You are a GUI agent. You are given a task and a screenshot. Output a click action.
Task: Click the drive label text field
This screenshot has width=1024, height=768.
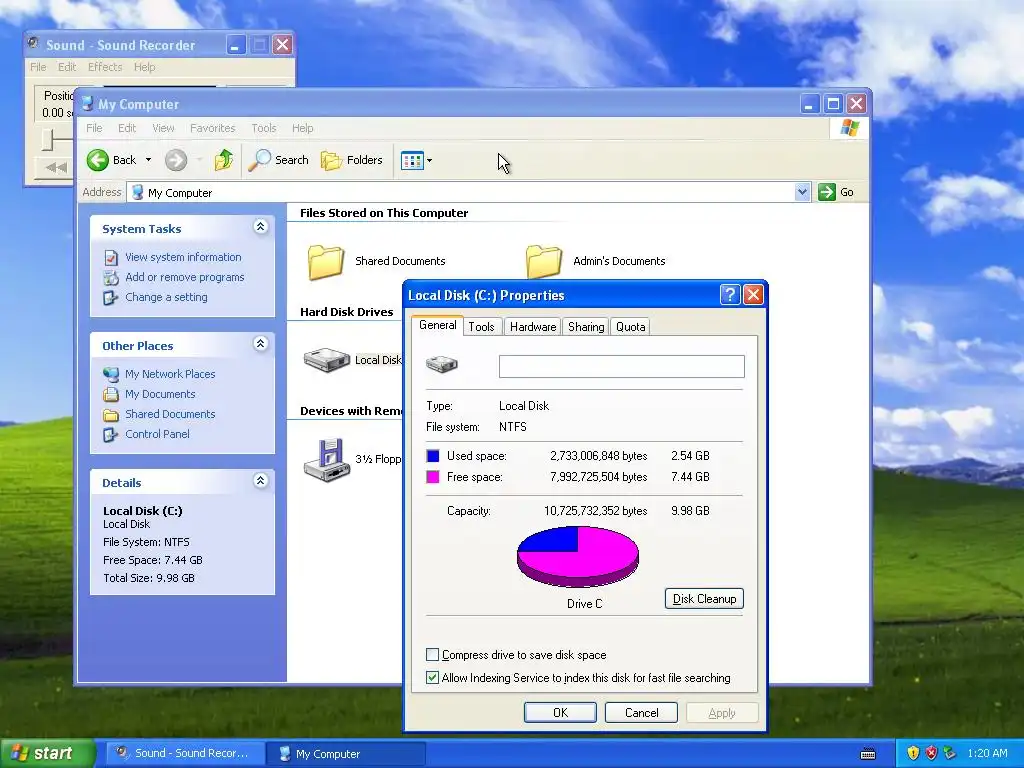click(621, 366)
